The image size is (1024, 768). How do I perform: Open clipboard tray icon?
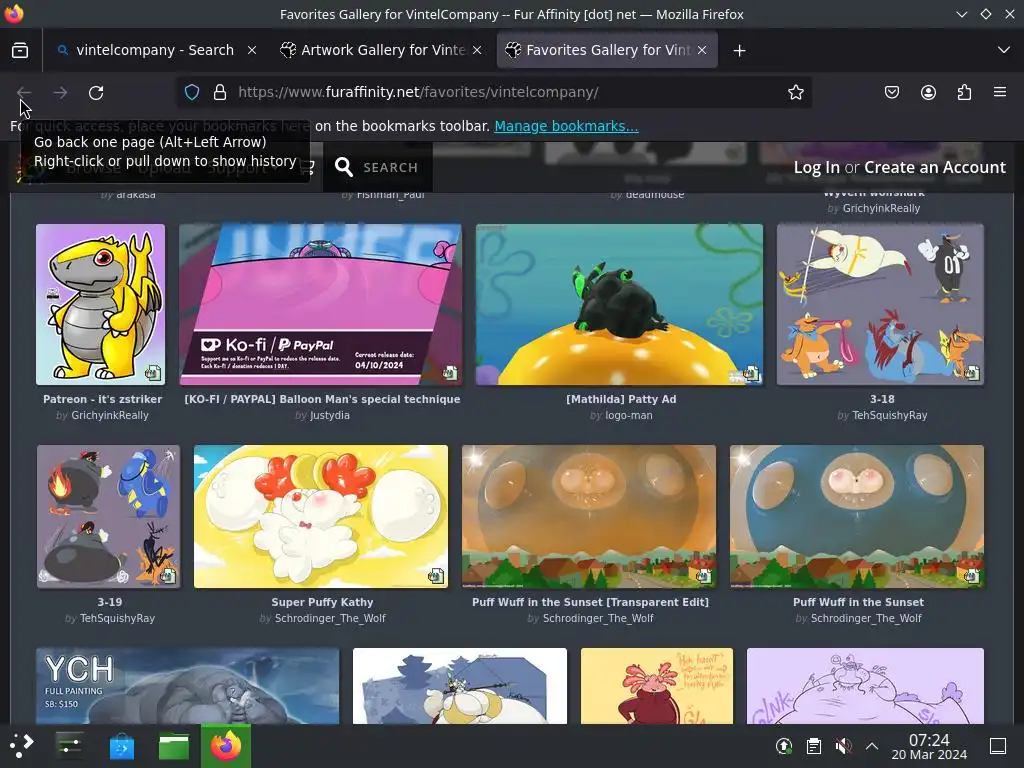tap(814, 746)
